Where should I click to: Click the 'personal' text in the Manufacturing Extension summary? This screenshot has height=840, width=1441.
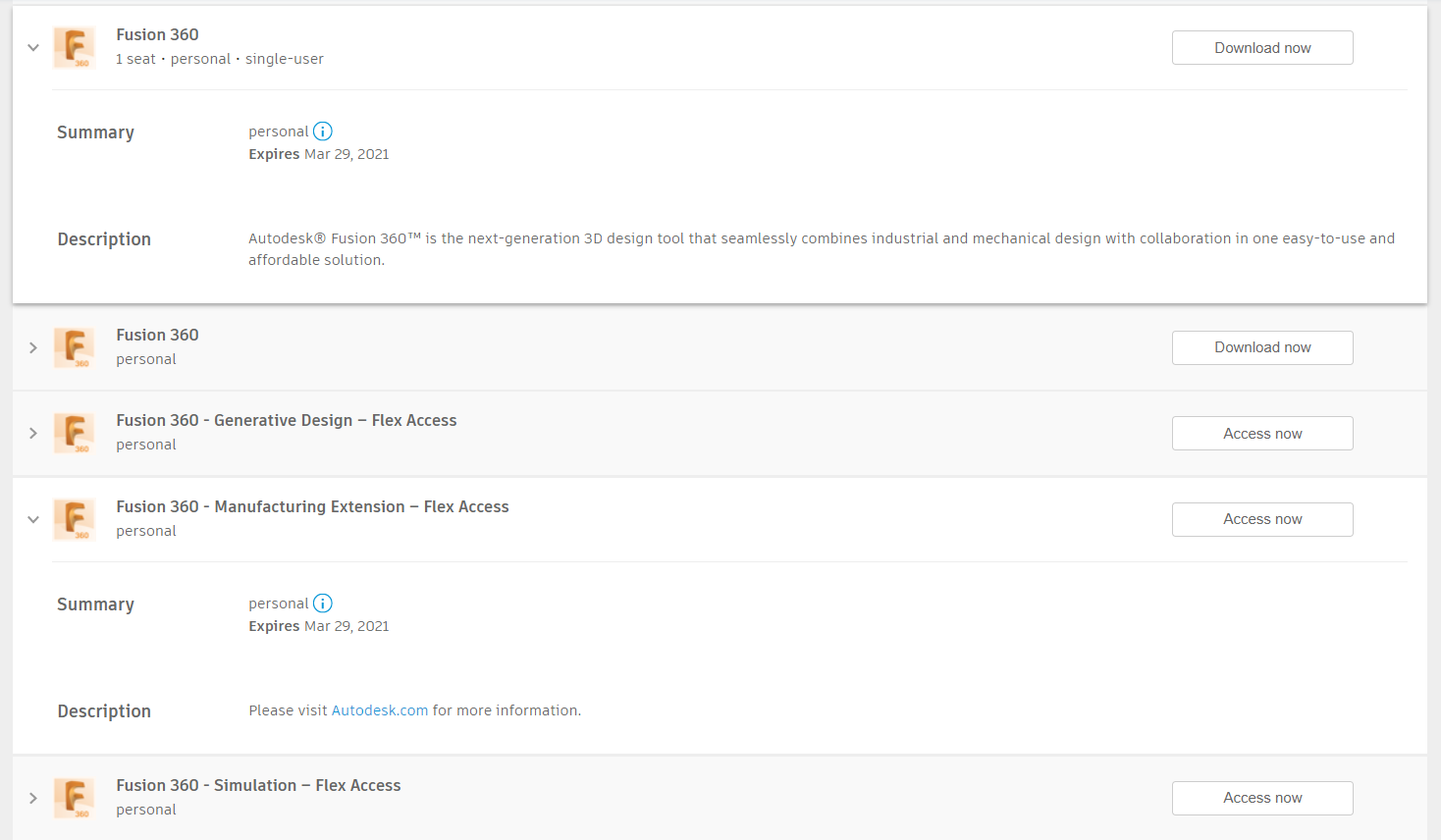(x=279, y=604)
